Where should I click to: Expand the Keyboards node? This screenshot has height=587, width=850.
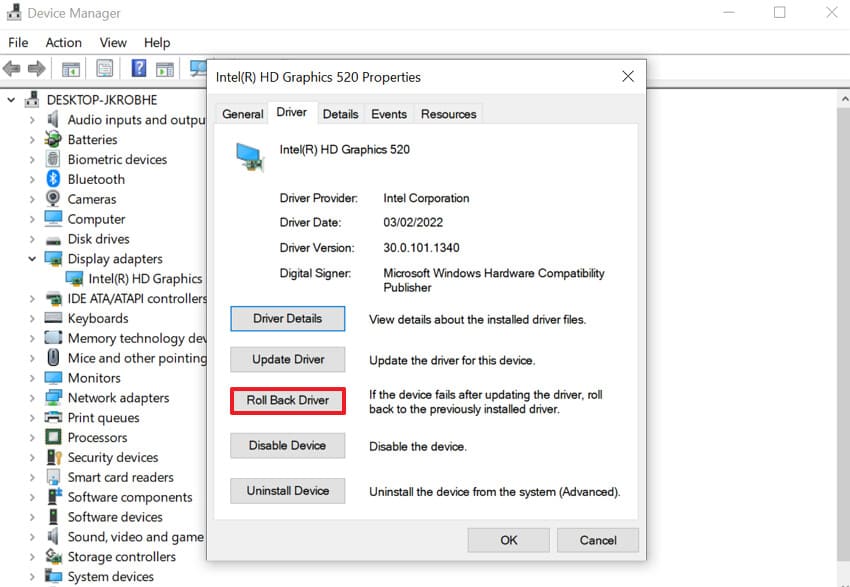[x=32, y=319]
